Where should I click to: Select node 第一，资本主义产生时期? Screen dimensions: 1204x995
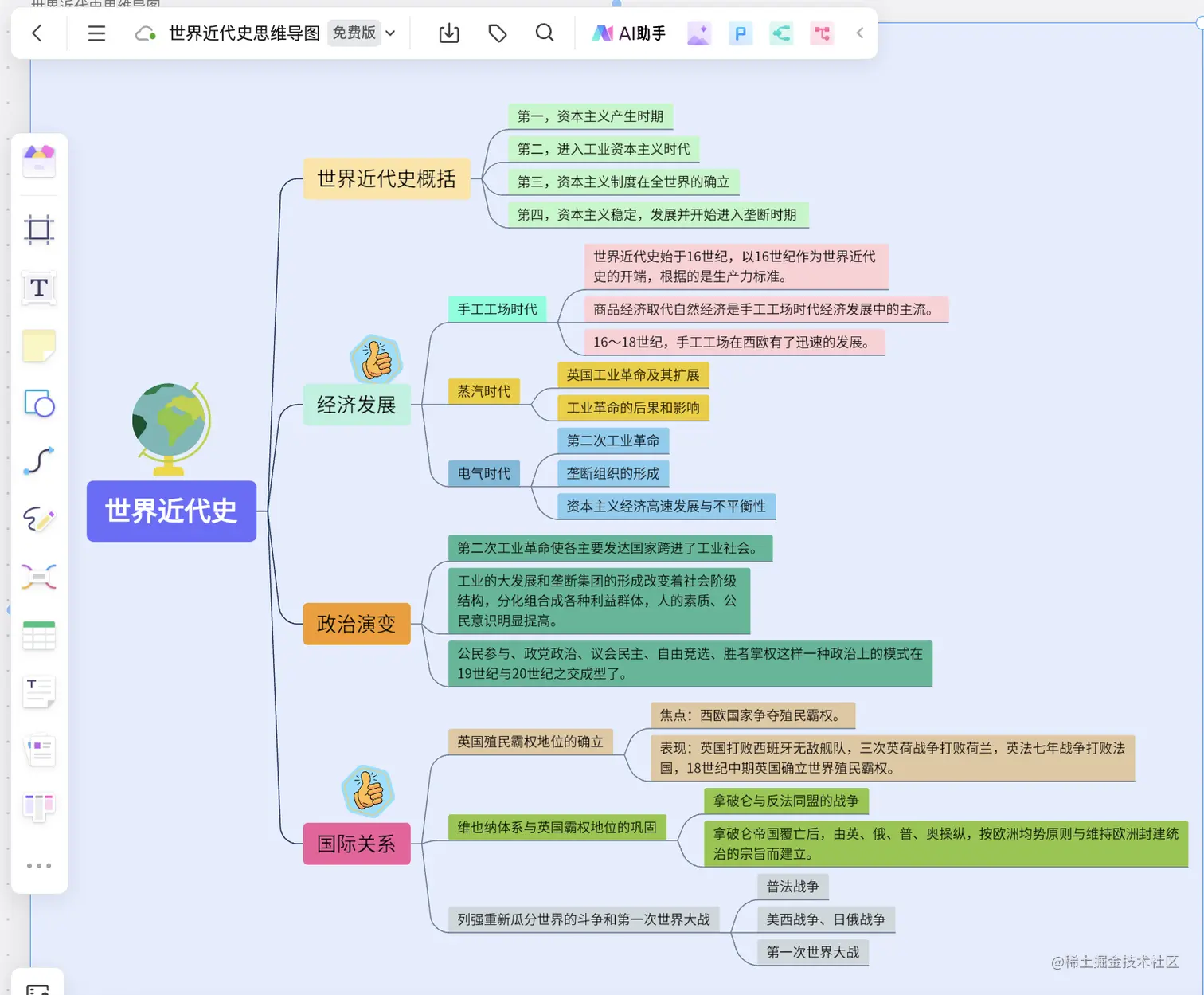click(x=590, y=116)
